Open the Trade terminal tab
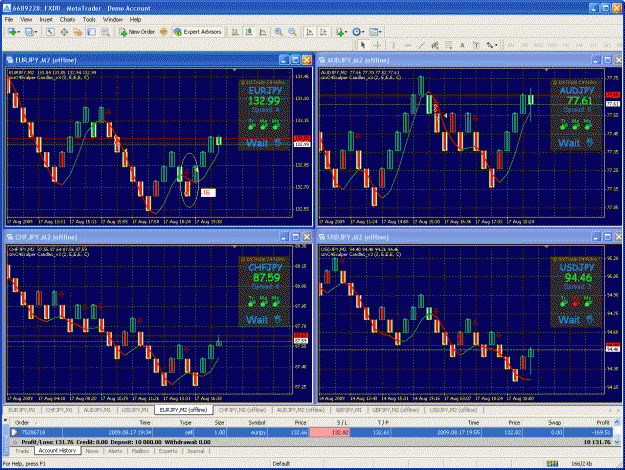This screenshot has height=470, width=625. click(22, 451)
